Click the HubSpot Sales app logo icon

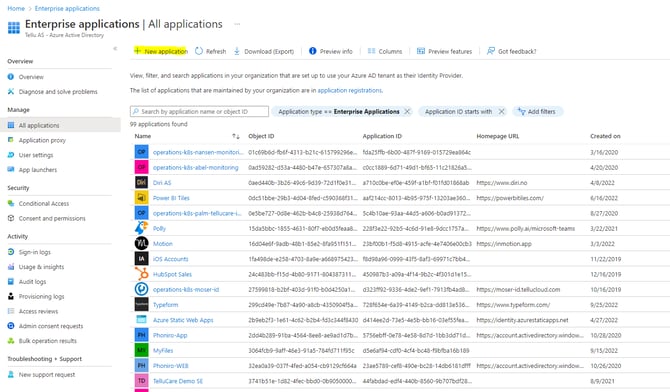pos(141,274)
